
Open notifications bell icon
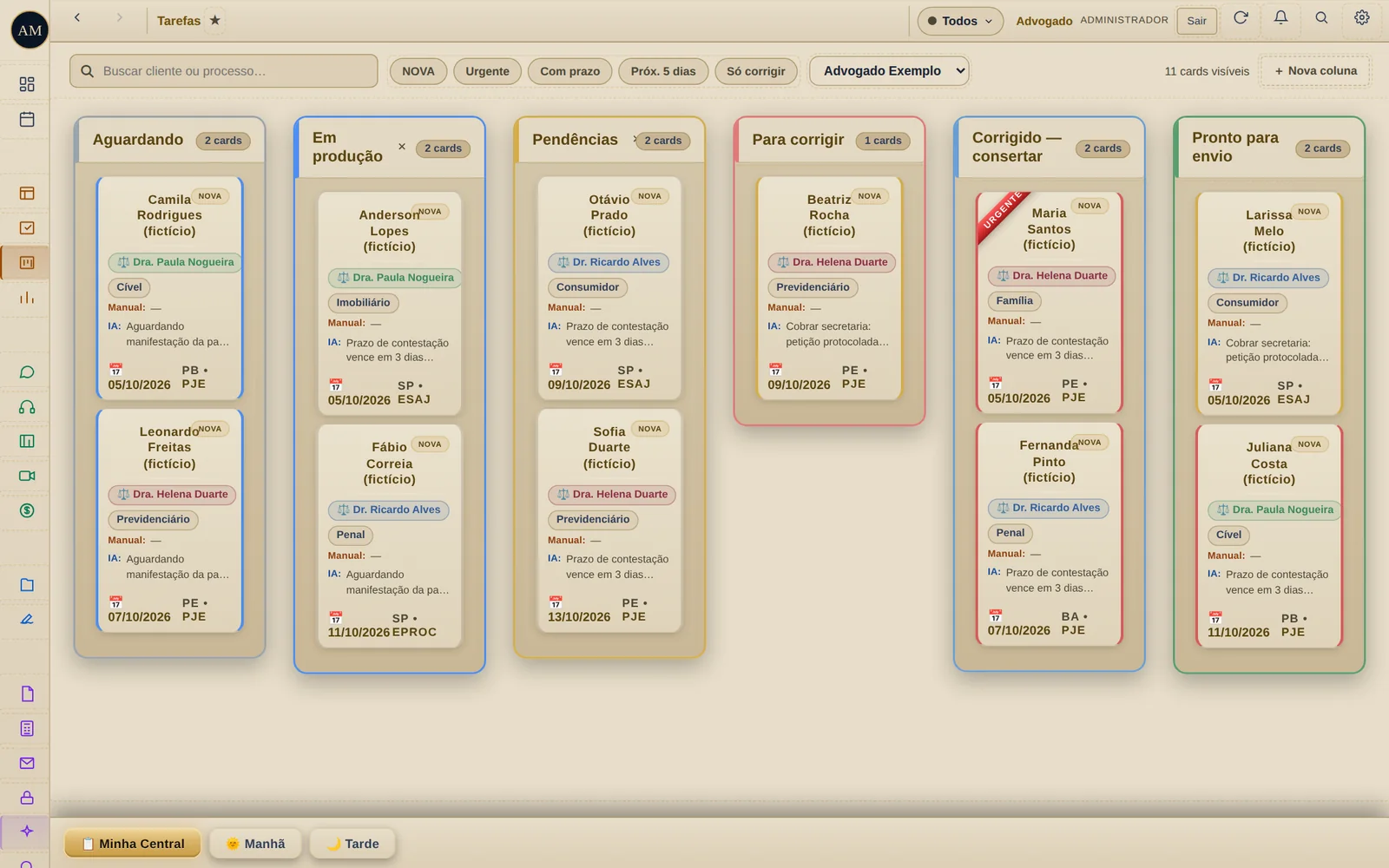click(1280, 18)
